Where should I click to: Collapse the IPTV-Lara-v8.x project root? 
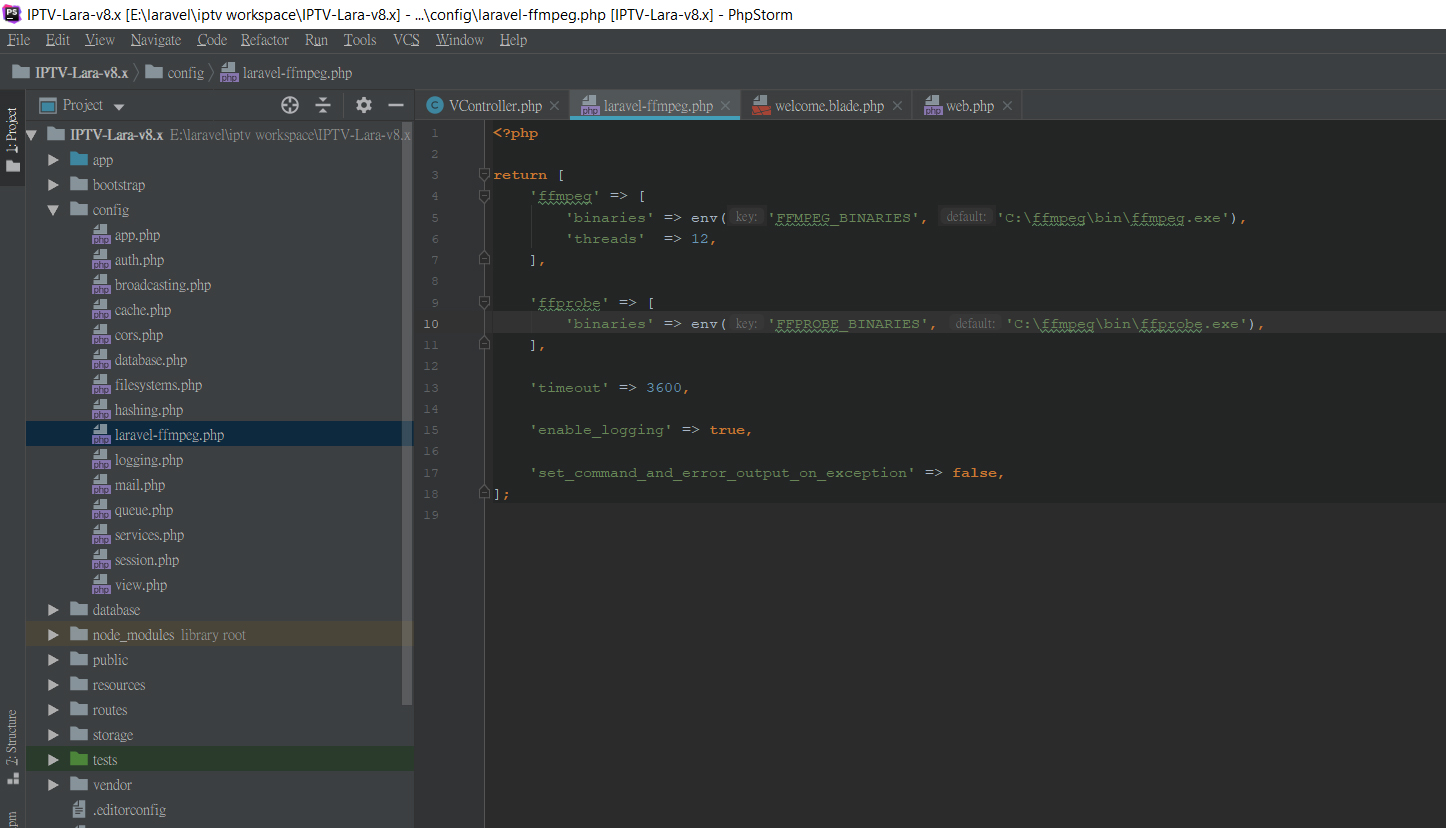pyautogui.click(x=32, y=135)
